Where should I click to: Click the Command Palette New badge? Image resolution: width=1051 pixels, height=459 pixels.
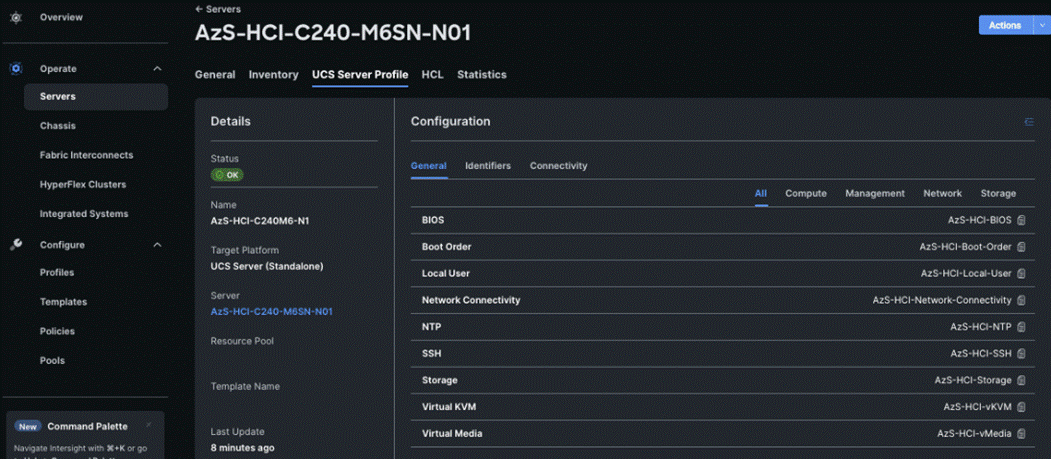(27, 426)
